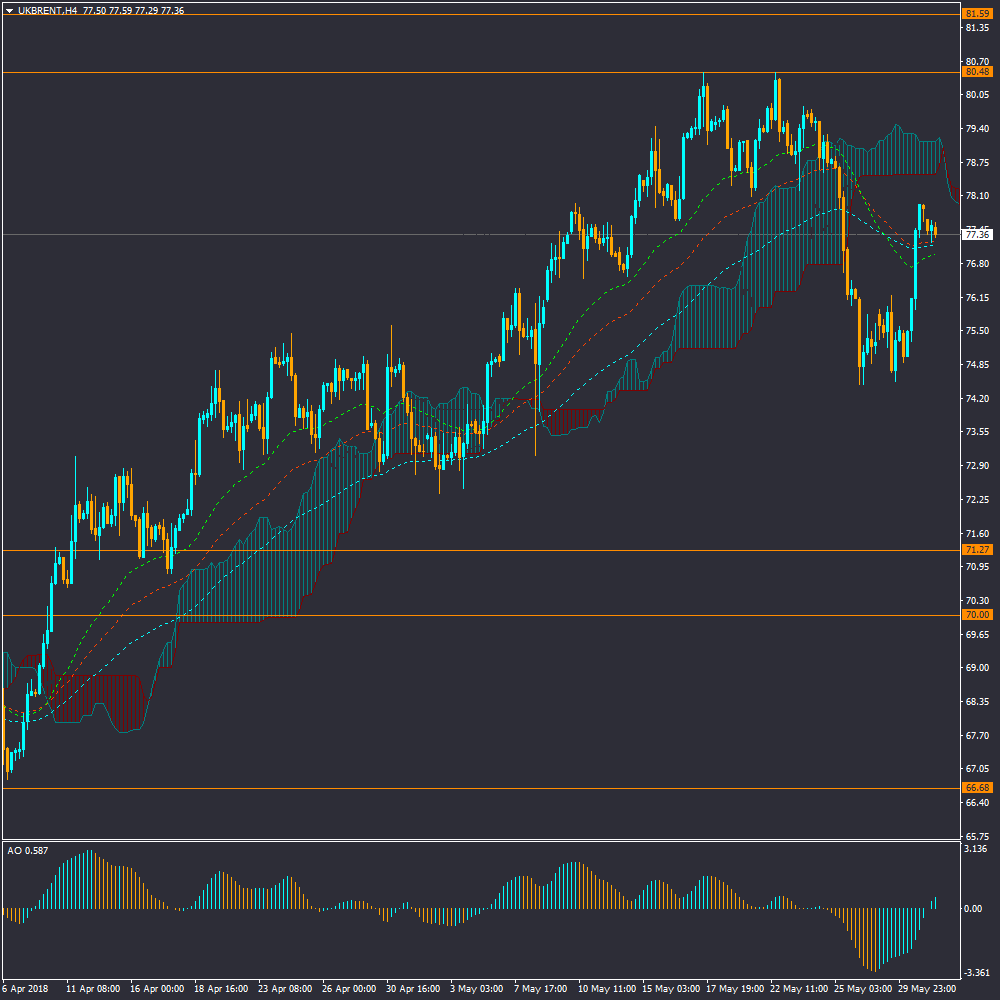Click the AO 0.587 indicator label
The image size is (1000, 1000).
pos(27,851)
